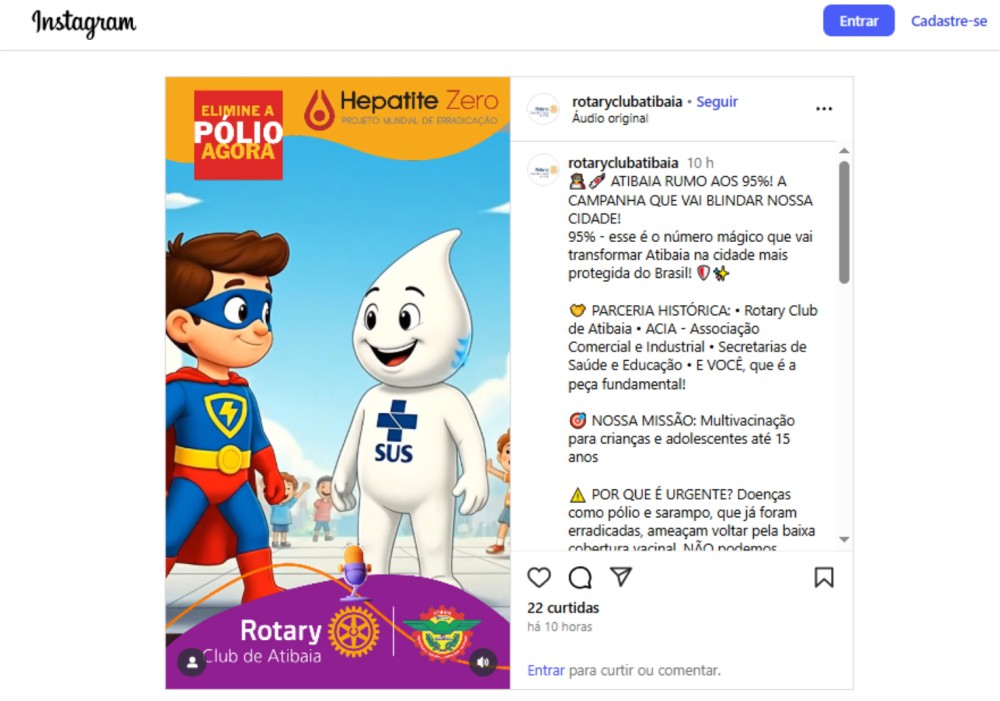Show tagged people icon on the video
Image resolution: width=1000 pixels, height=701 pixels.
[191, 662]
